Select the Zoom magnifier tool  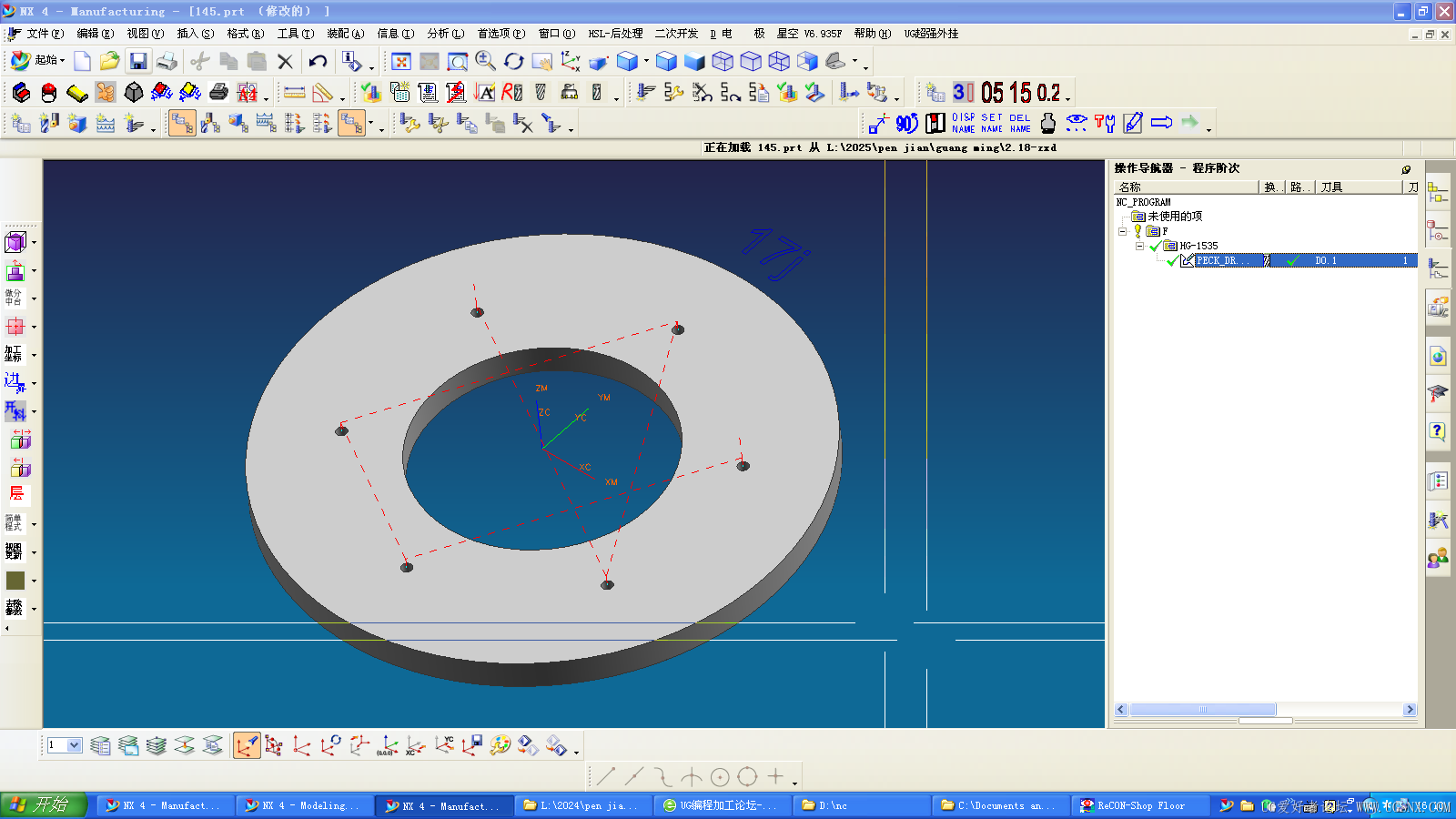(485, 61)
